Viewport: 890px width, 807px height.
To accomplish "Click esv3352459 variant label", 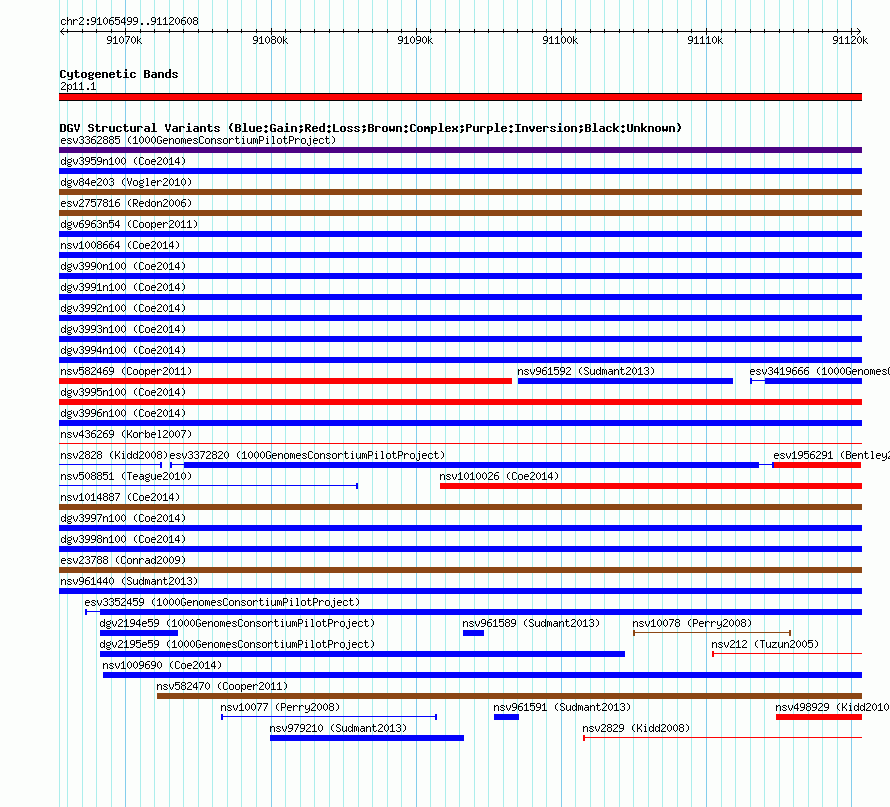I will [222, 602].
